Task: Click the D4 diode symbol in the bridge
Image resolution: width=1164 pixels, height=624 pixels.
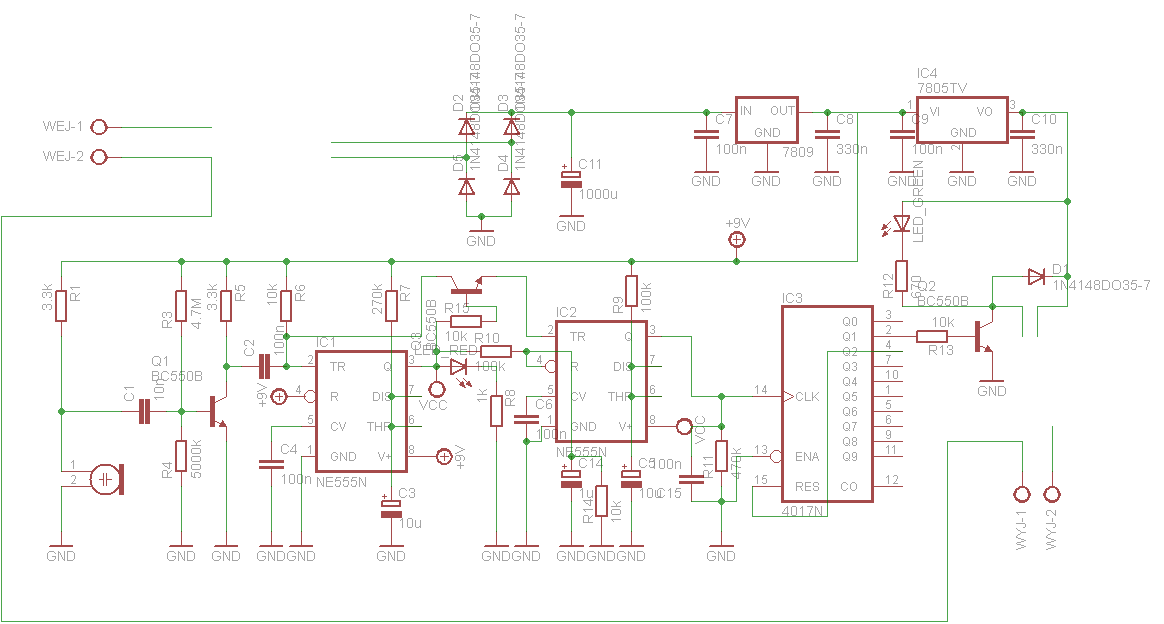Action: [x=511, y=186]
